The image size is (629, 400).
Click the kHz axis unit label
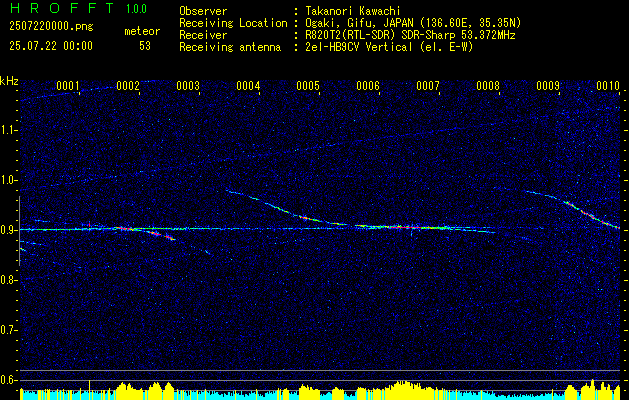(9, 81)
